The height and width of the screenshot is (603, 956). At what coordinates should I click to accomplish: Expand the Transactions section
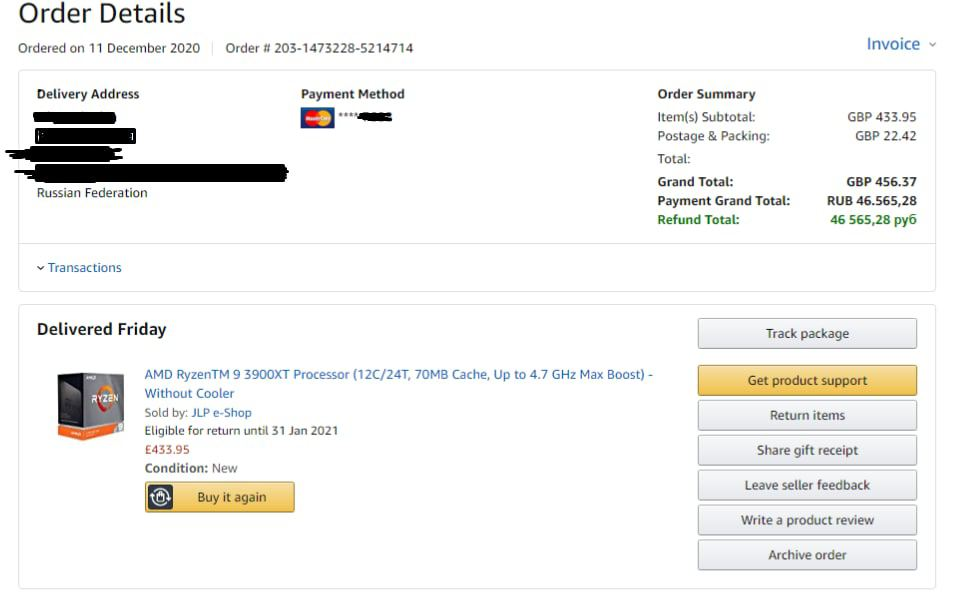(x=79, y=268)
